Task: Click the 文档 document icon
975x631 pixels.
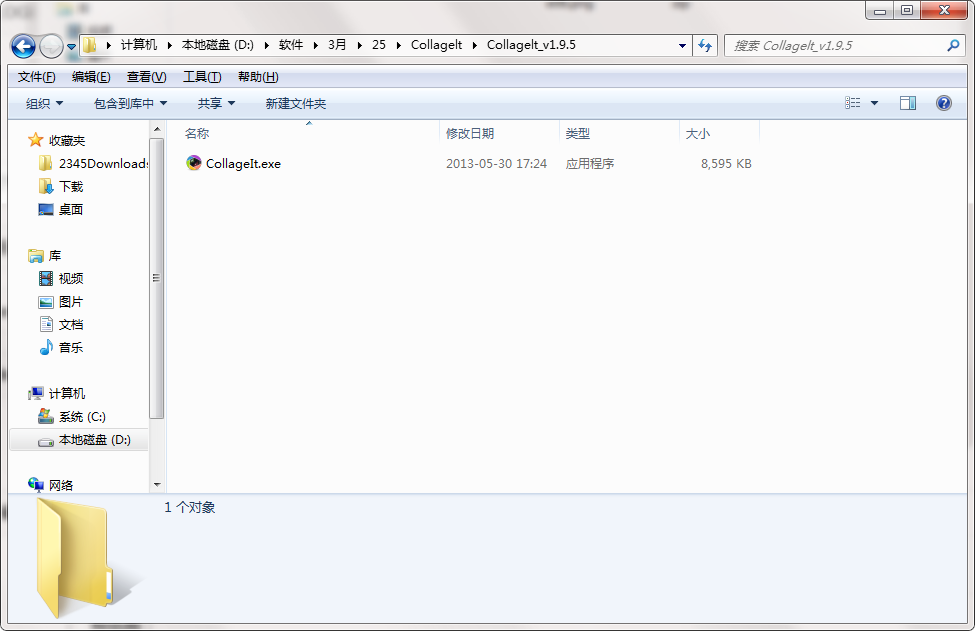Action: point(46,324)
